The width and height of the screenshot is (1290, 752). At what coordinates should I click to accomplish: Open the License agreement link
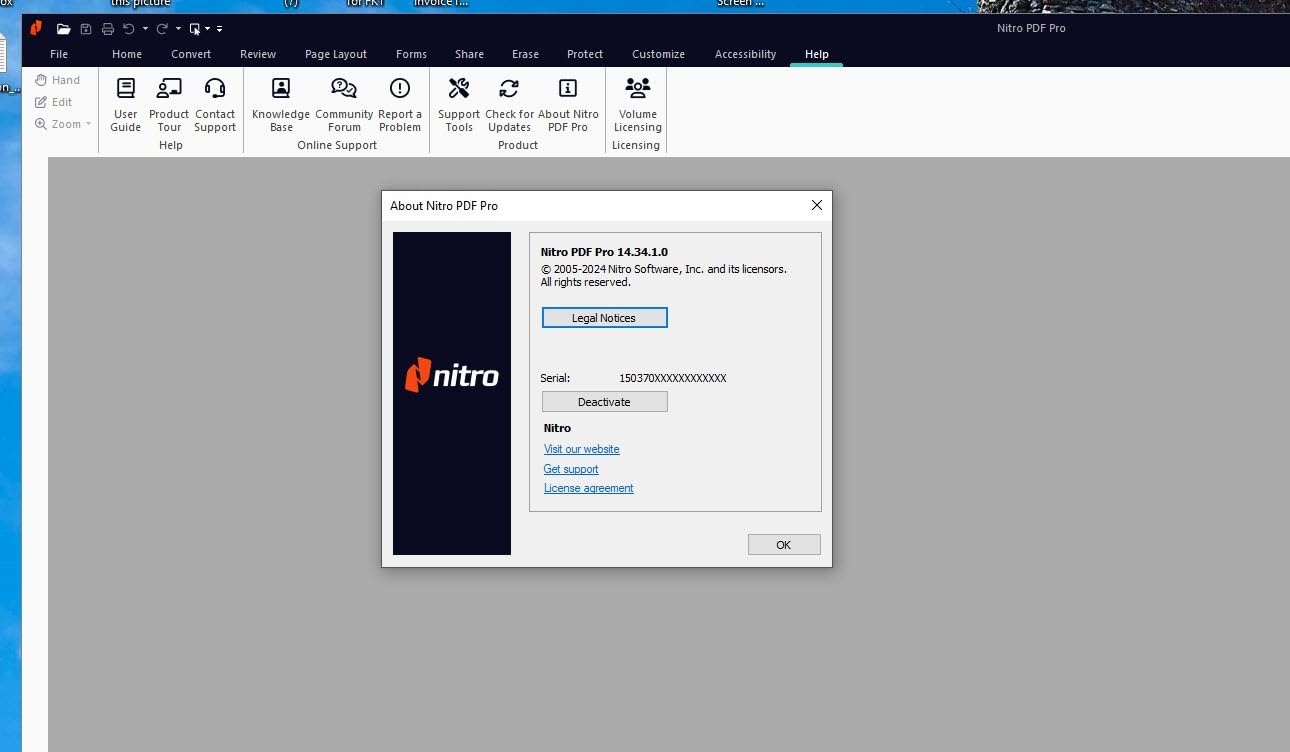[588, 488]
